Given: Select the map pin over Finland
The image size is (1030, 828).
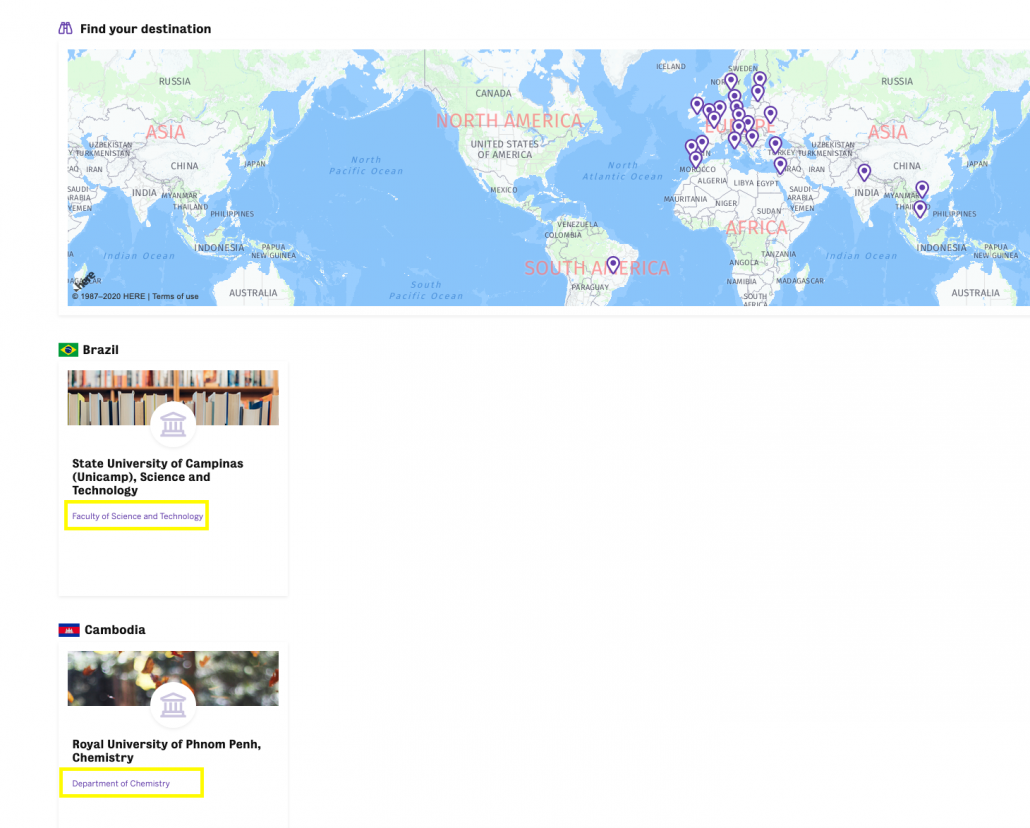Looking at the screenshot, I should tap(760, 80).
